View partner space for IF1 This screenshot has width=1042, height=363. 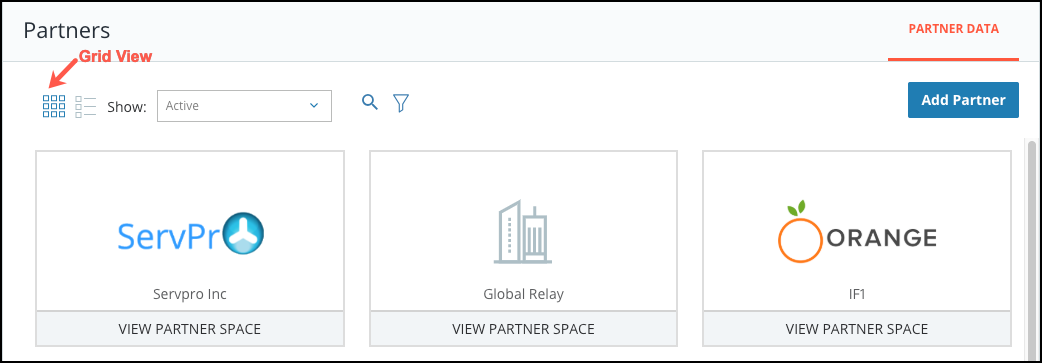tap(857, 328)
